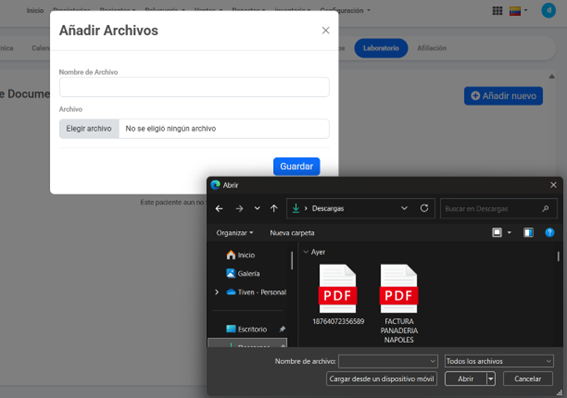Open the view options dropdown arrow
The width and height of the screenshot is (567, 398).
pyautogui.click(x=509, y=232)
